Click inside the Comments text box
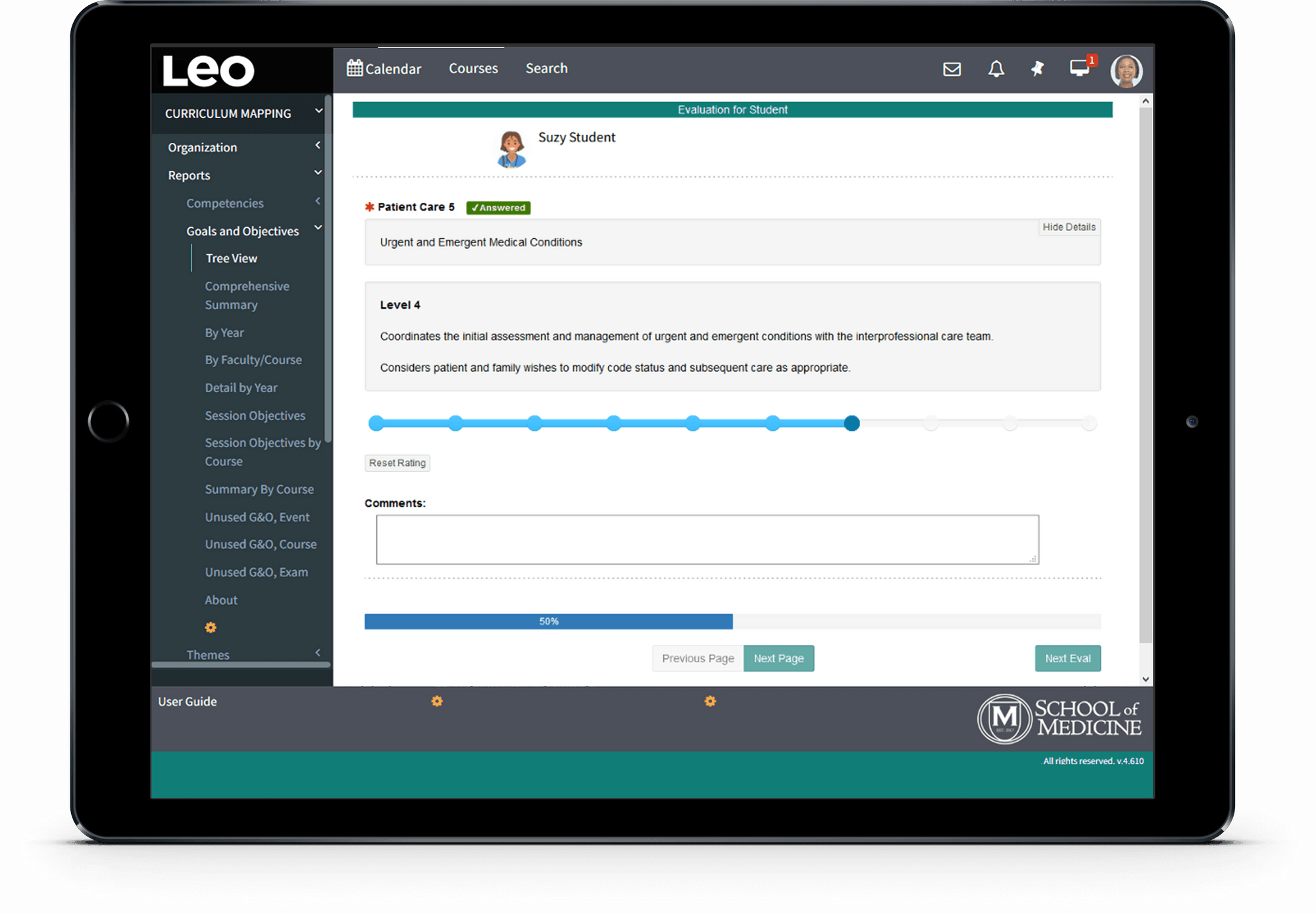Image resolution: width=1316 pixels, height=913 pixels. [x=706, y=539]
